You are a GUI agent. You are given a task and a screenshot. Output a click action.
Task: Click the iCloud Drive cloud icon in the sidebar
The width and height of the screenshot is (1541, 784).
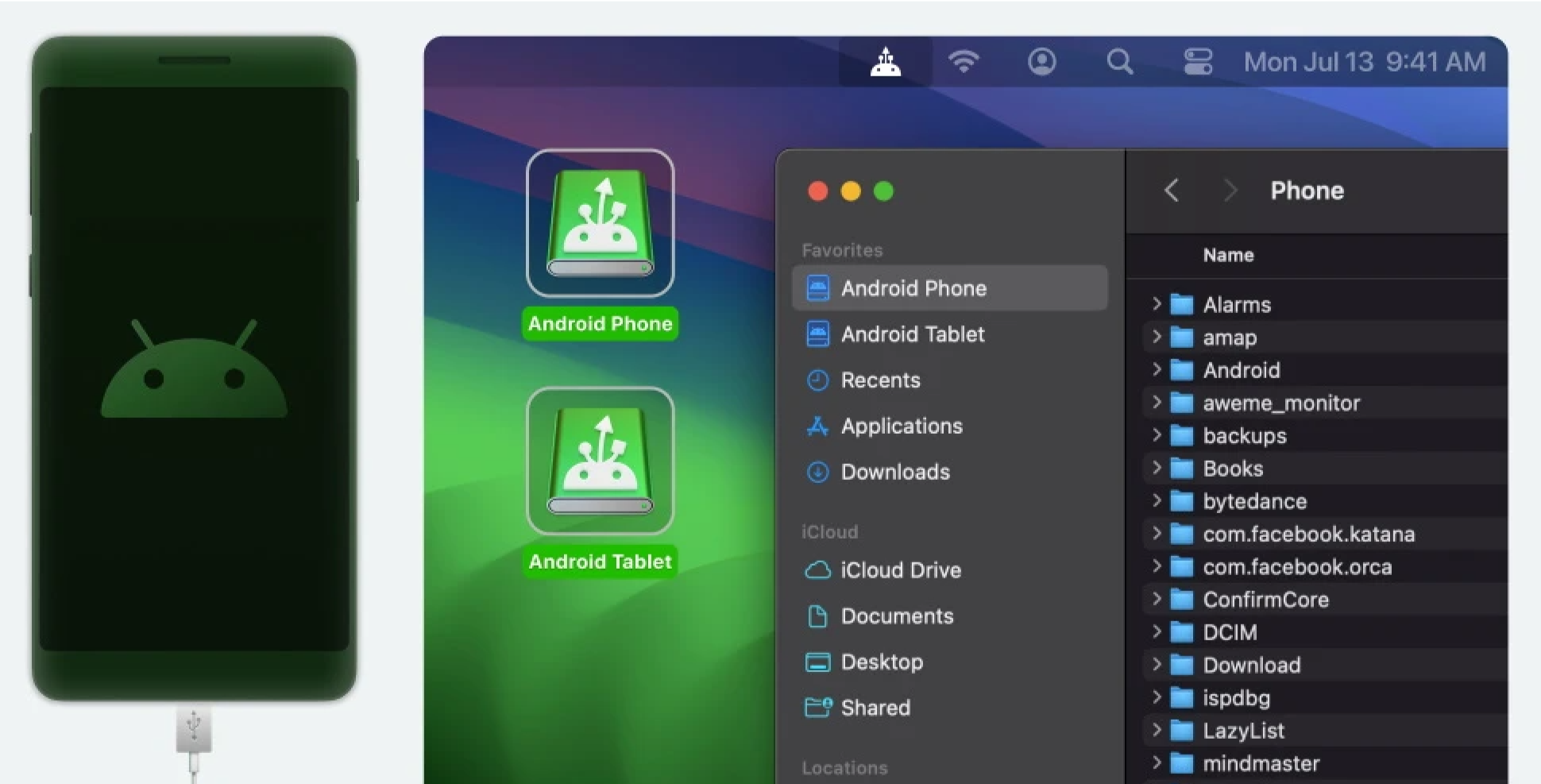(817, 570)
